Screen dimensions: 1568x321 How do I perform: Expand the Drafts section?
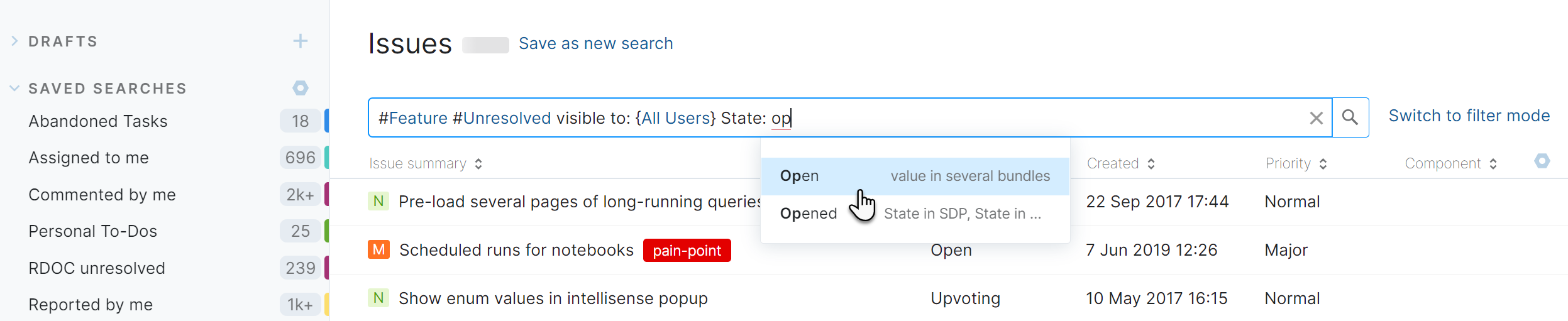point(15,41)
